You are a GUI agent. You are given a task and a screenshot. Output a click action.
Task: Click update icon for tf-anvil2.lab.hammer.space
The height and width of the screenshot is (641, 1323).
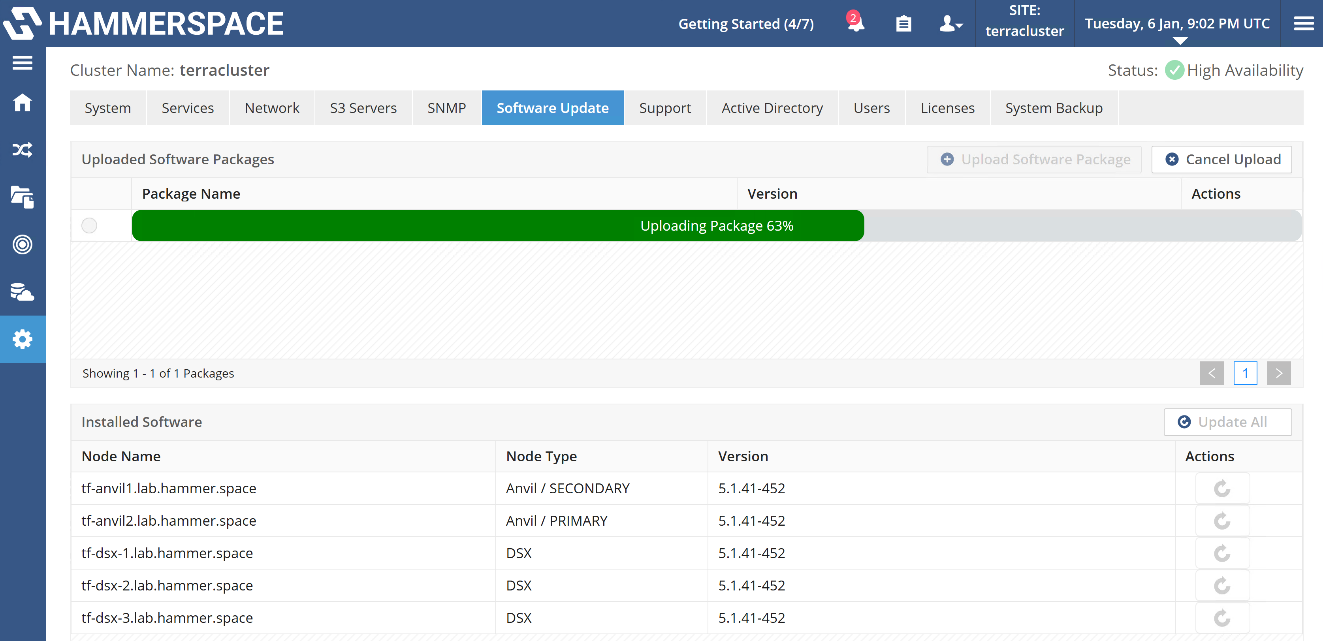(x=1221, y=521)
